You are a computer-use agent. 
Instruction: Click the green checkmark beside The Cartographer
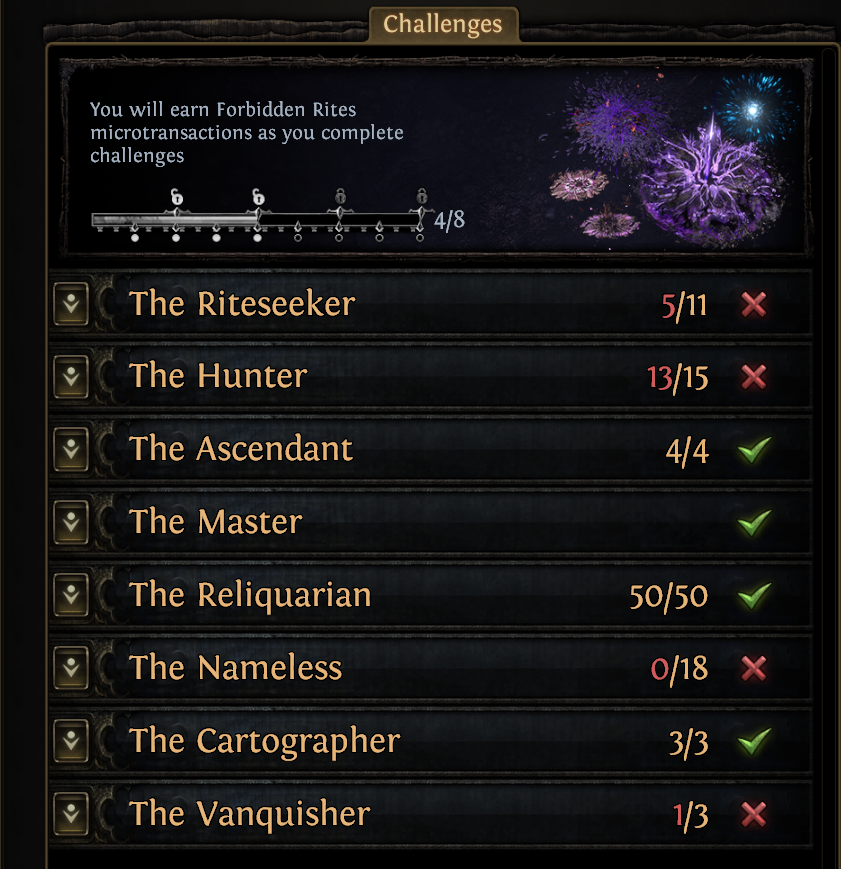(x=754, y=741)
